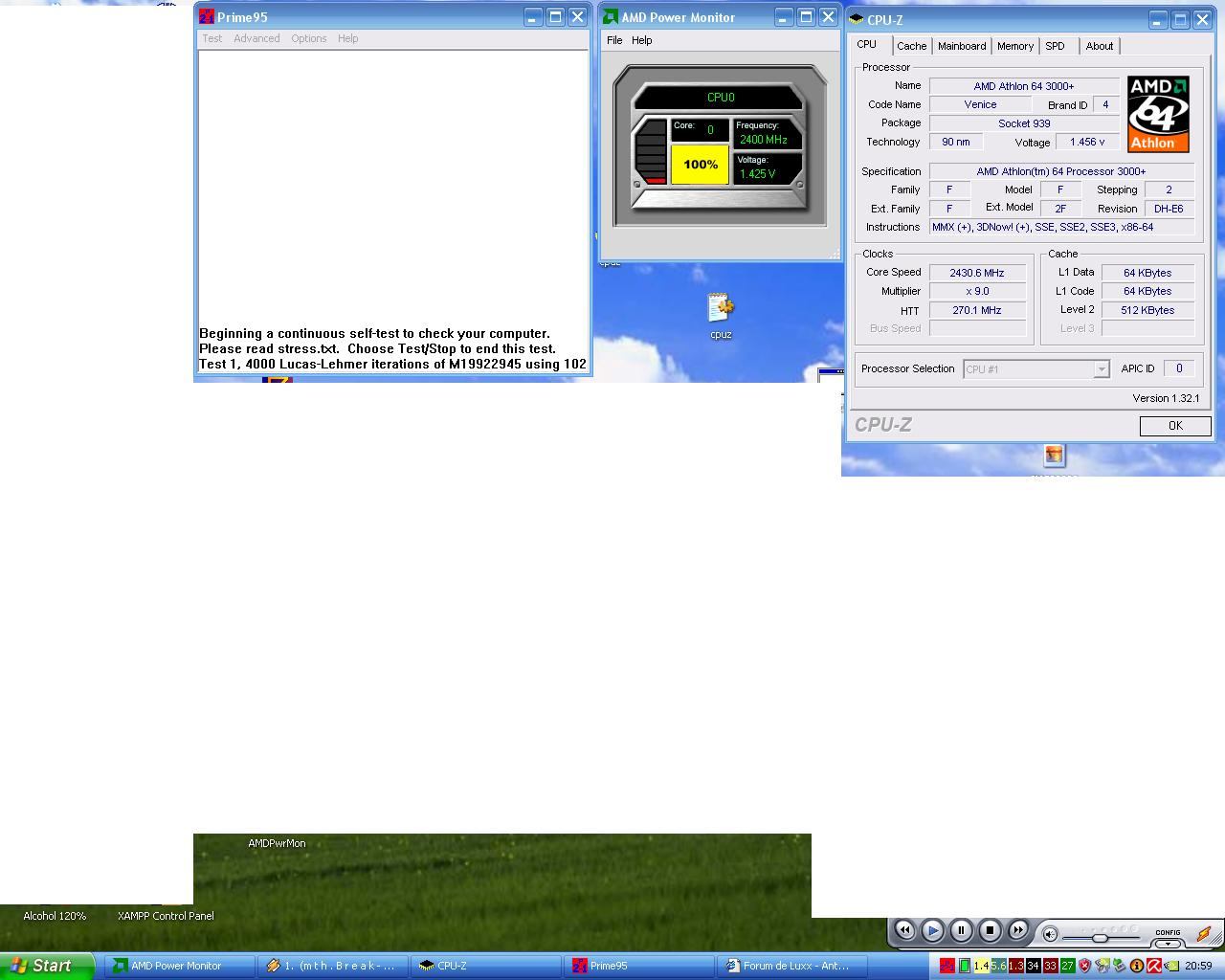This screenshot has width=1225, height=980.
Task: Click the HTT 270.1 MHz field
Action: pos(976,310)
